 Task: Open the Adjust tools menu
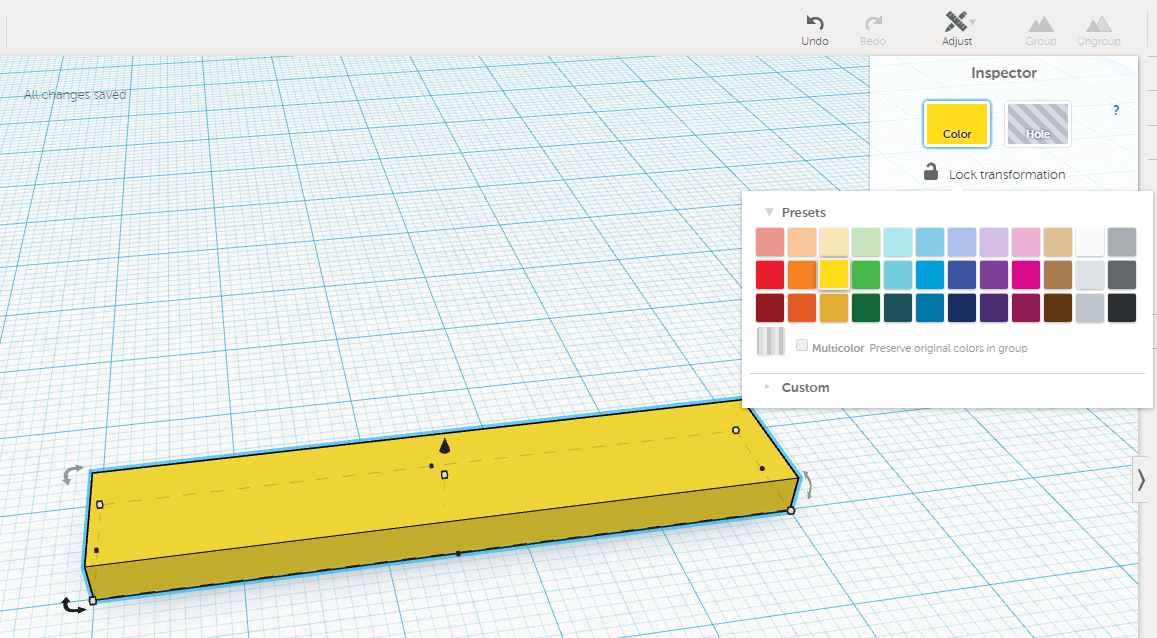click(x=957, y=30)
